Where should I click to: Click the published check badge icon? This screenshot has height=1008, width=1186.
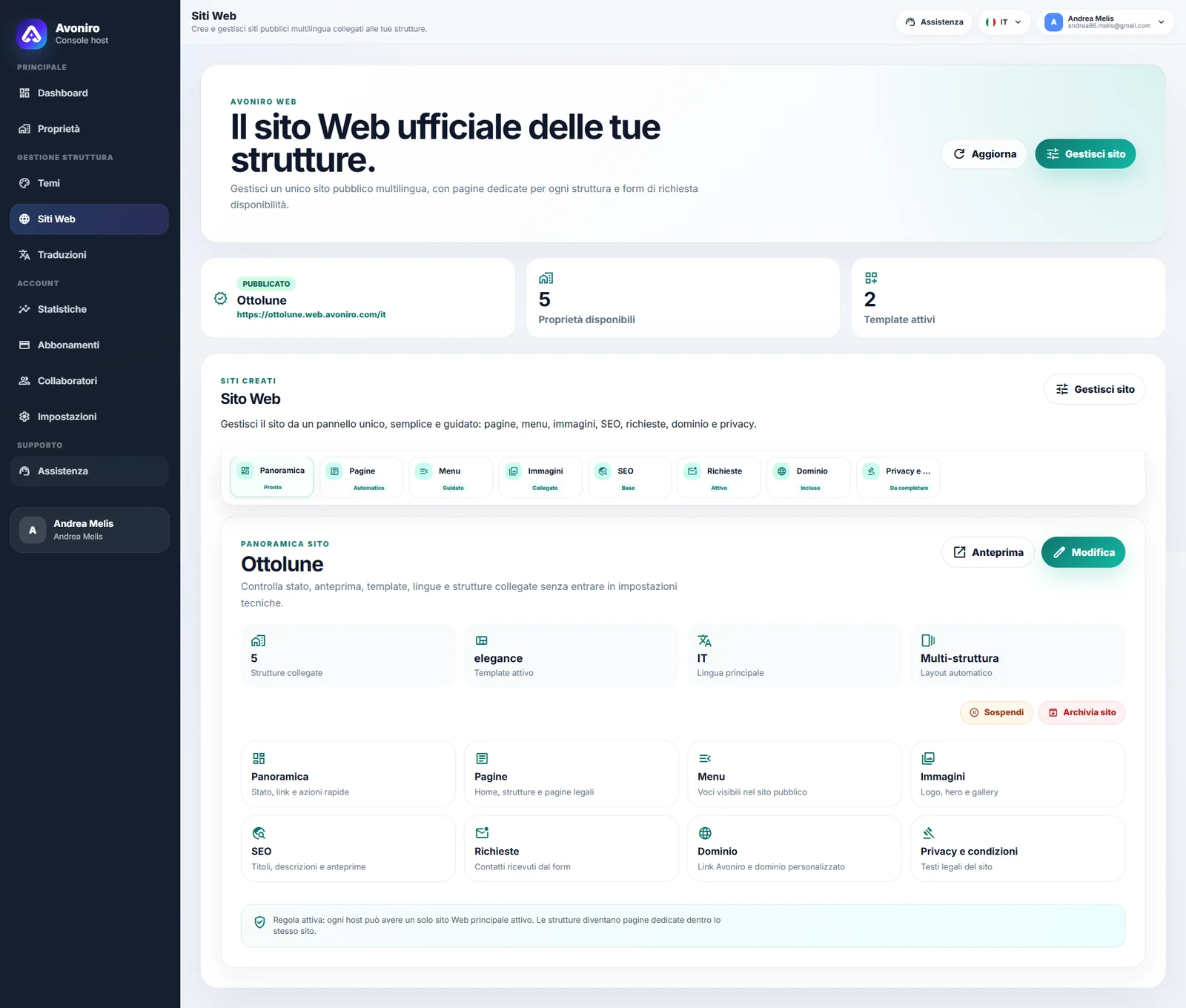point(221,298)
